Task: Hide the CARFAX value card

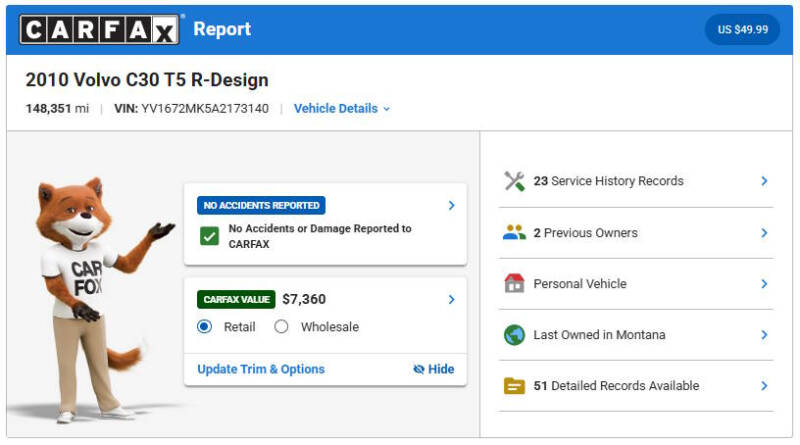Action: click(434, 369)
